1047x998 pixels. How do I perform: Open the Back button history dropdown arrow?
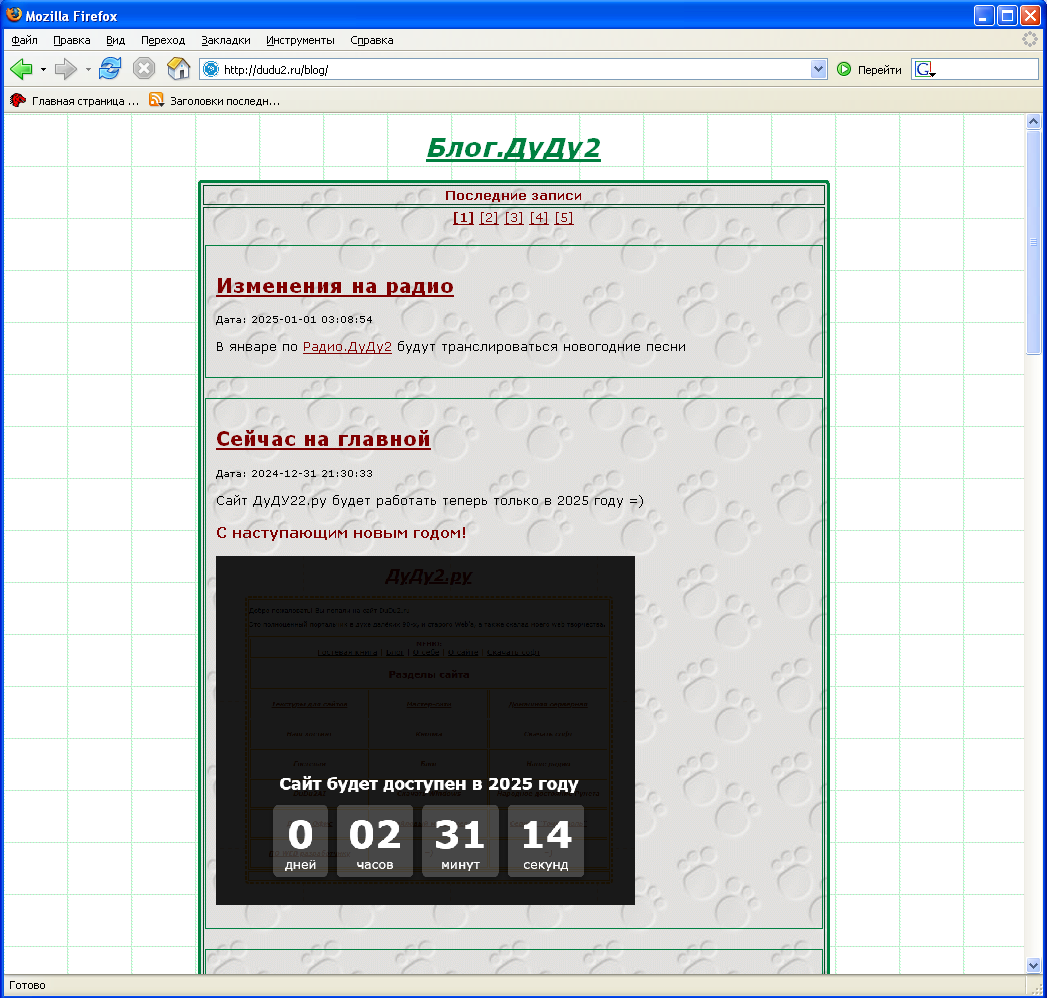(43, 70)
